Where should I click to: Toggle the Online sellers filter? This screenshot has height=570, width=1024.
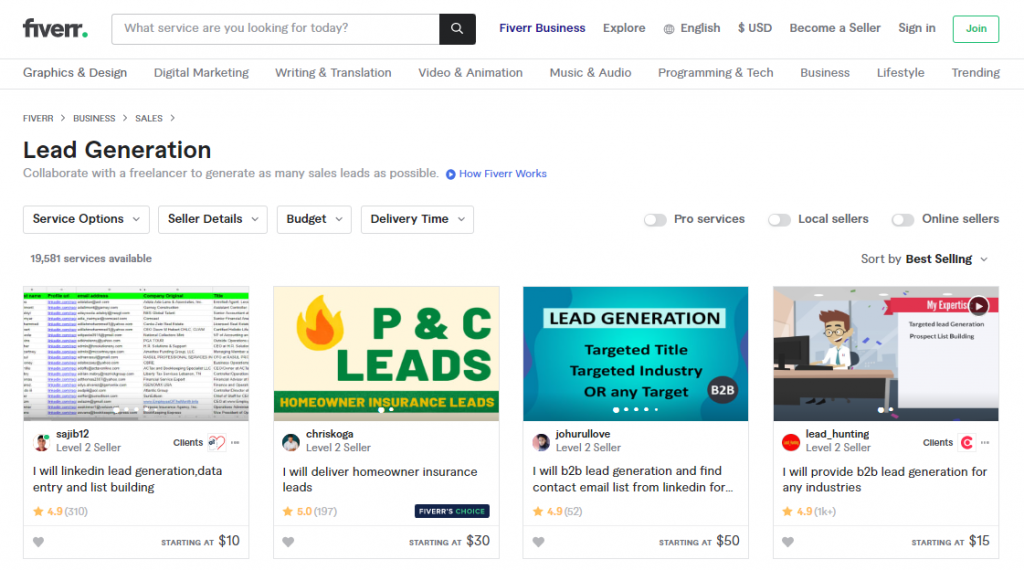903,220
